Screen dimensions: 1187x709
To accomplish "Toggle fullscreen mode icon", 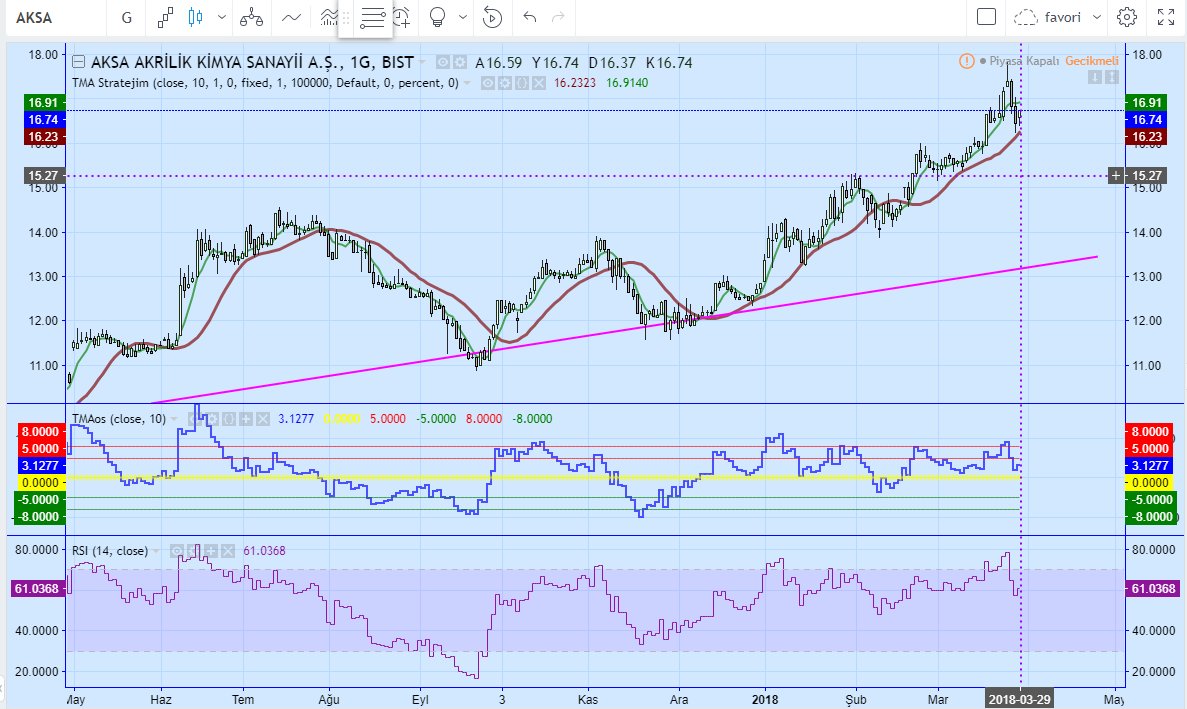I will pos(1166,17).
